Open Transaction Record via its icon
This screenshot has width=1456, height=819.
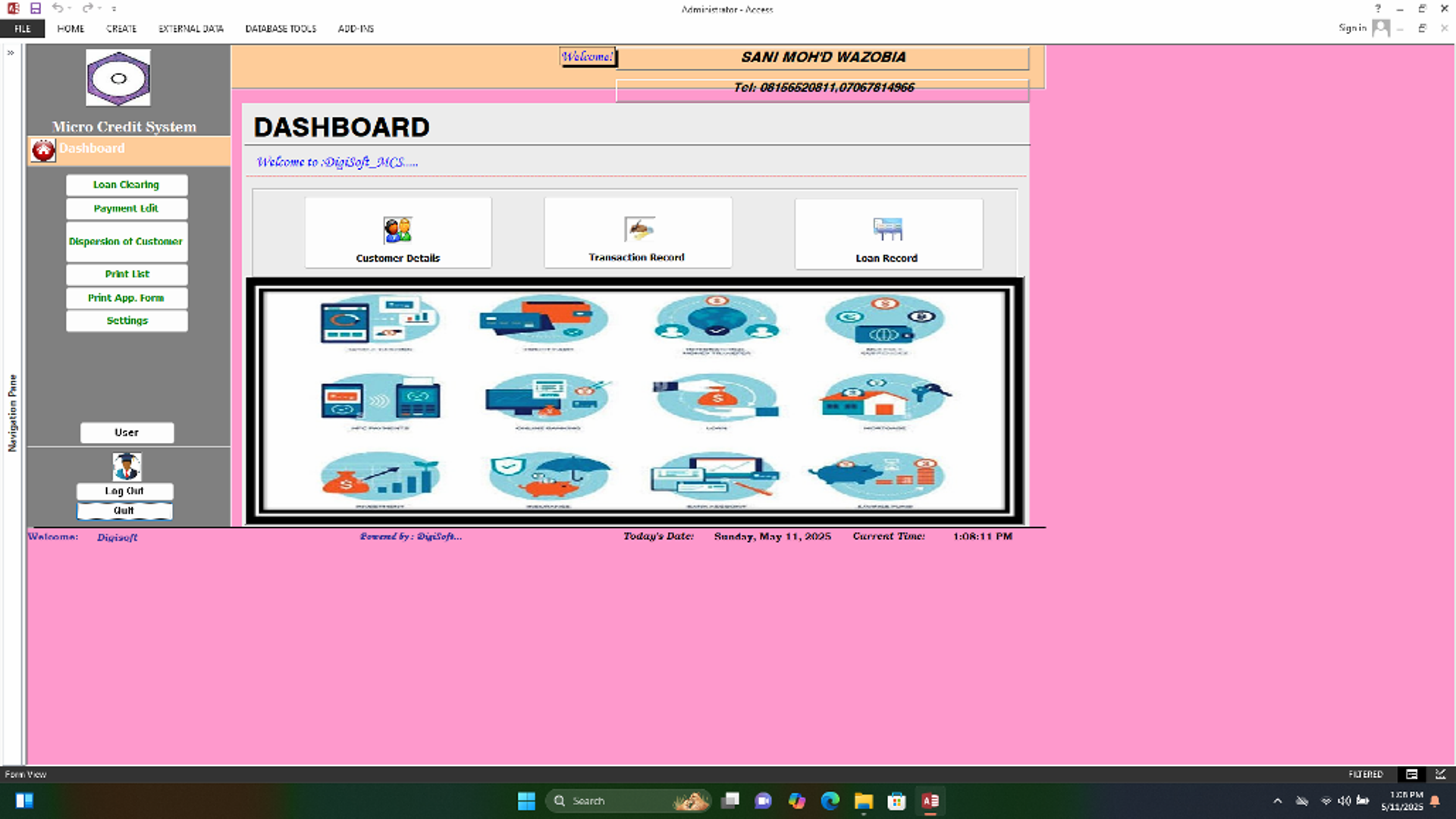(x=639, y=228)
